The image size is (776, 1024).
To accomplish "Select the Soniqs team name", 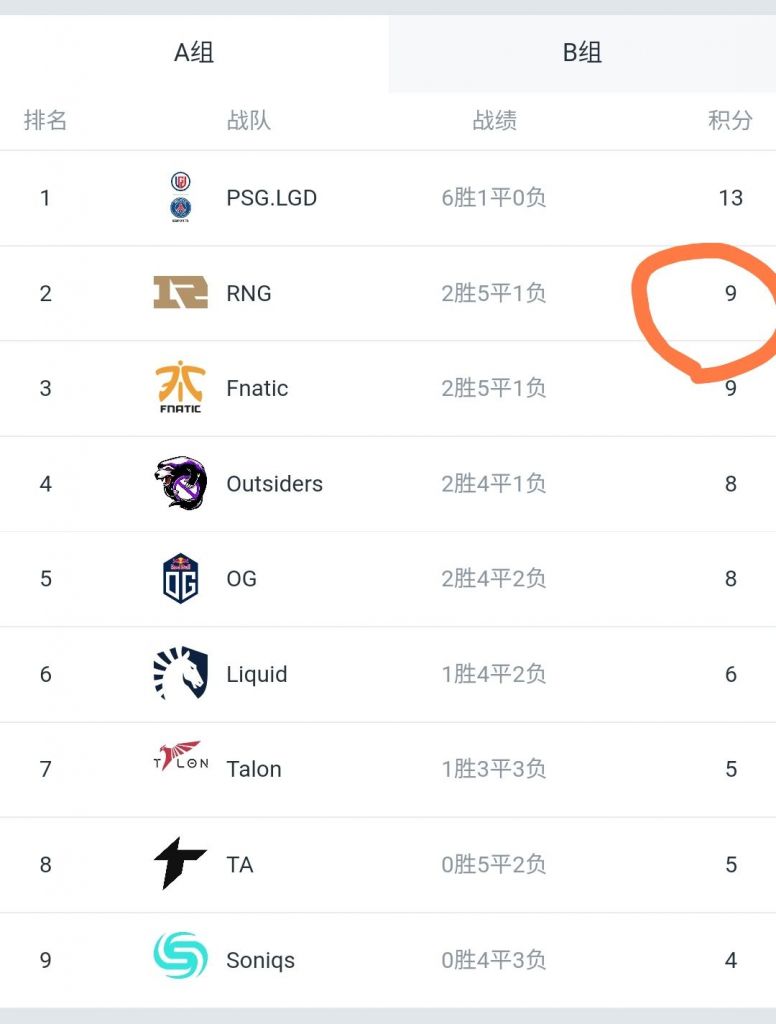I will coord(260,961).
